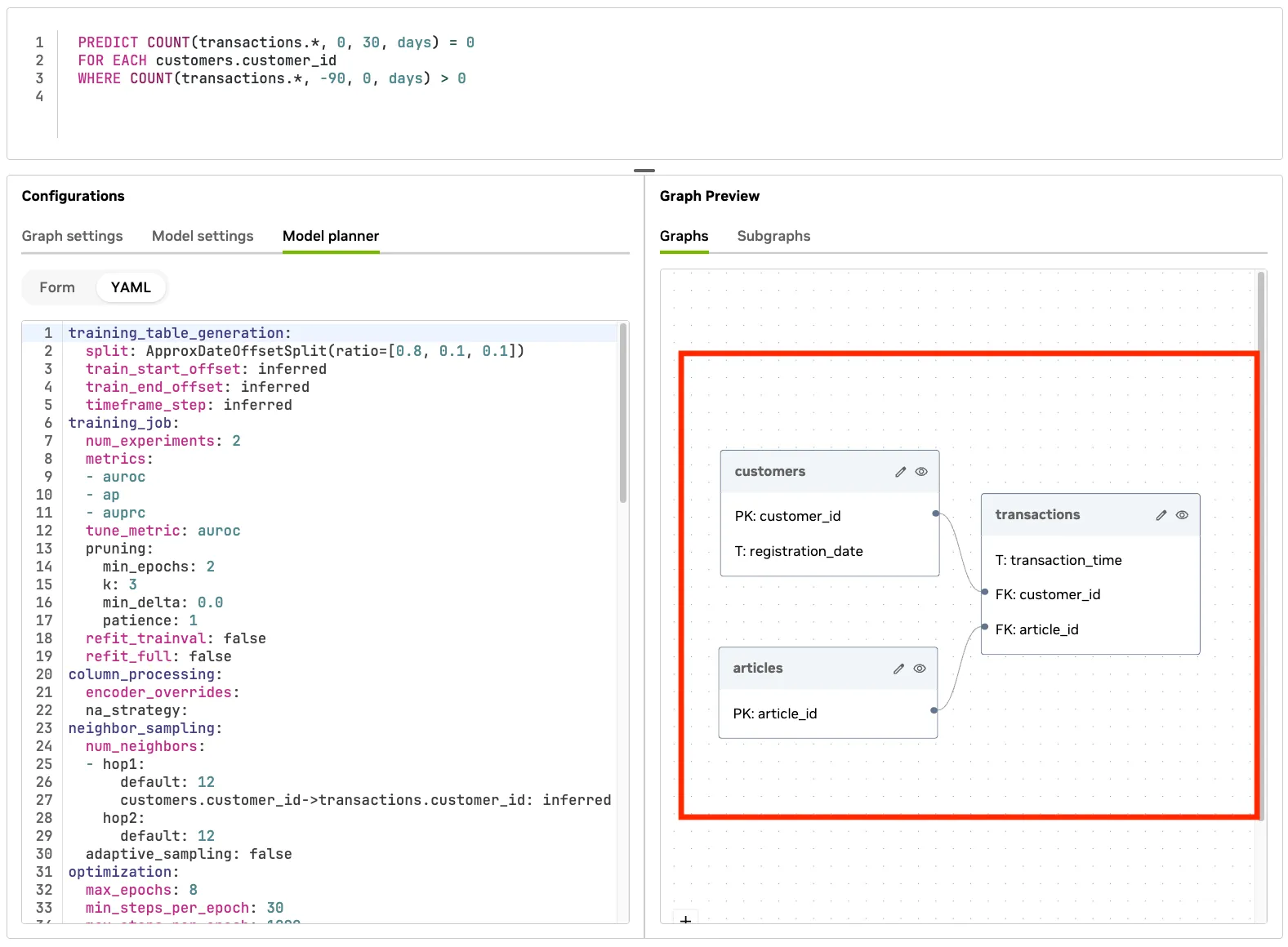Edit the transactions table node

(1161, 515)
